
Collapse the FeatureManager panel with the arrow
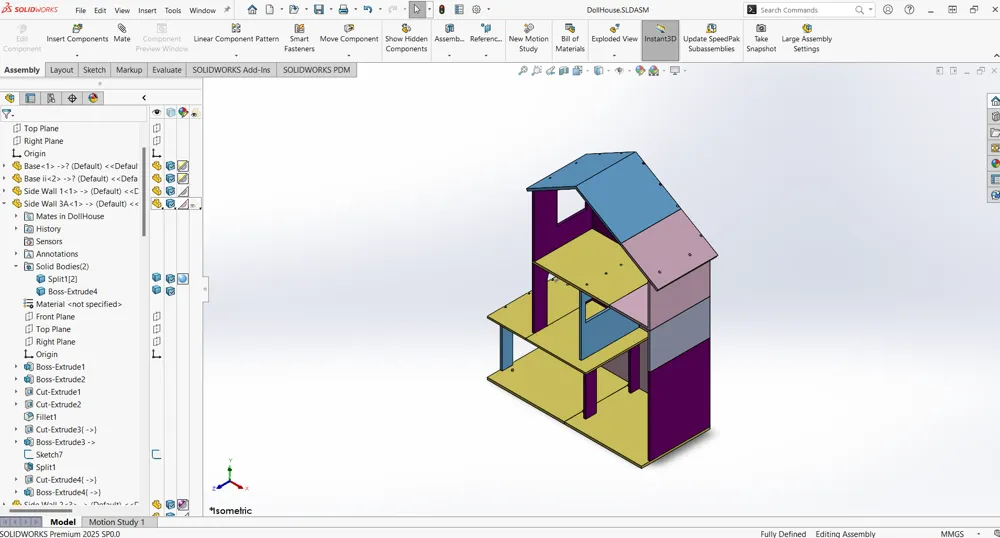pos(144,98)
